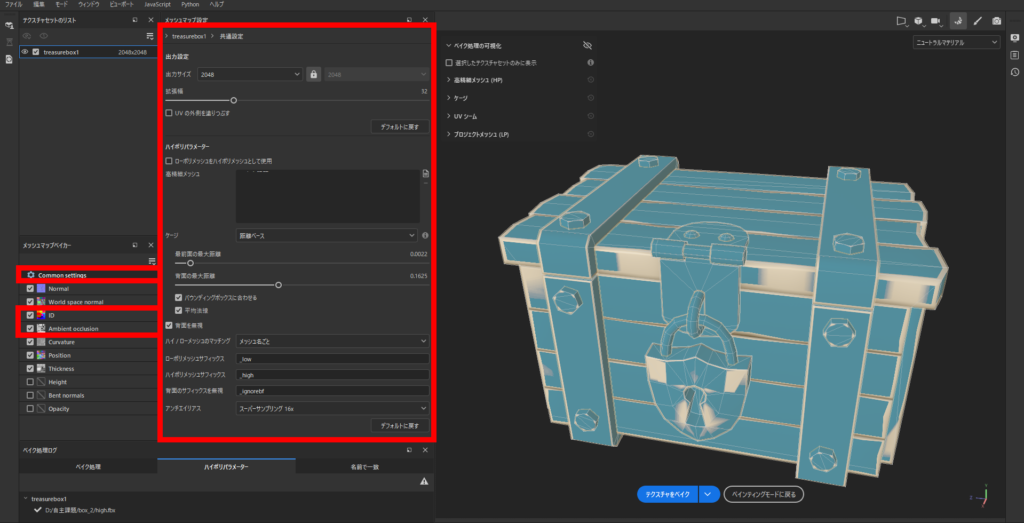Click the blue テクスチャをベイク button
The width and height of the screenshot is (1024, 523).
pos(666,494)
